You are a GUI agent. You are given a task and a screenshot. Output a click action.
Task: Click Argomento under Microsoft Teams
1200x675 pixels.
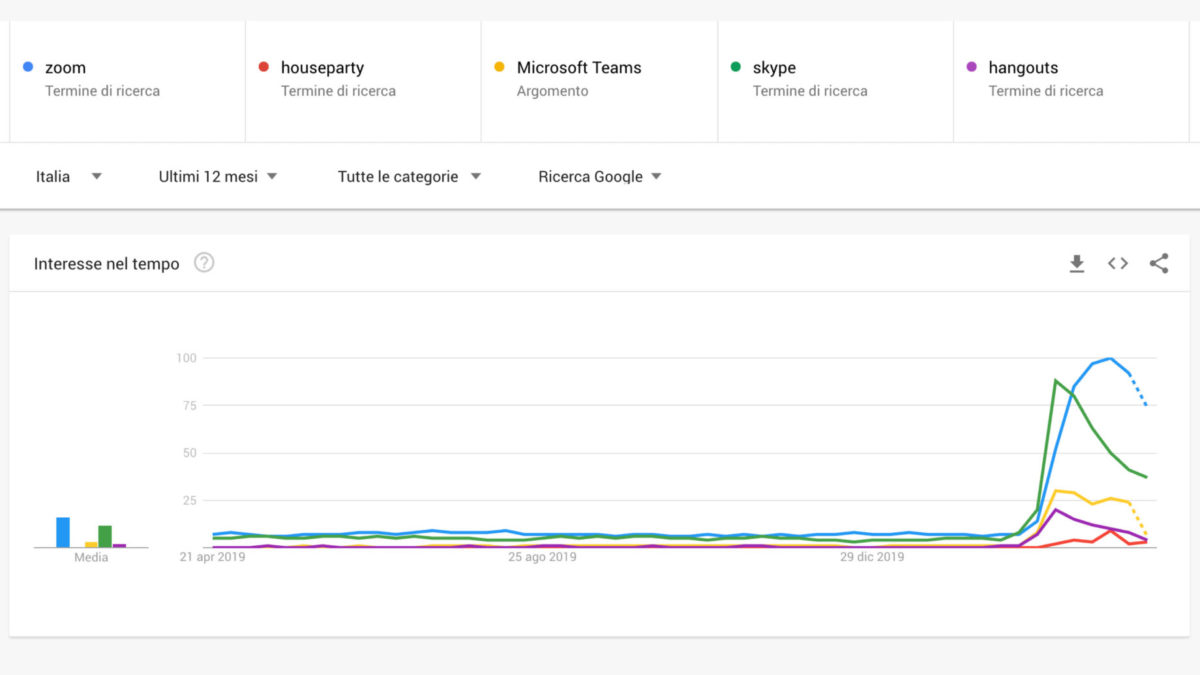pos(552,91)
